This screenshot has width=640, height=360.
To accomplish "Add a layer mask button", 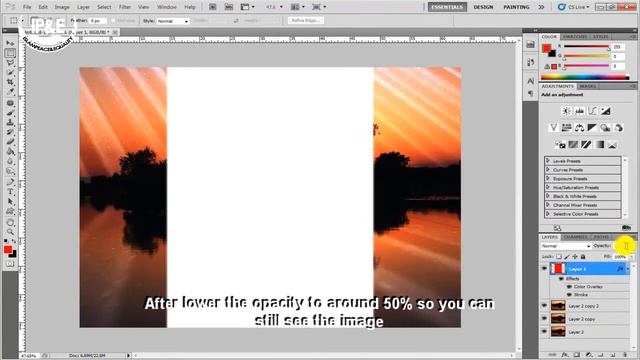I will (577, 355).
